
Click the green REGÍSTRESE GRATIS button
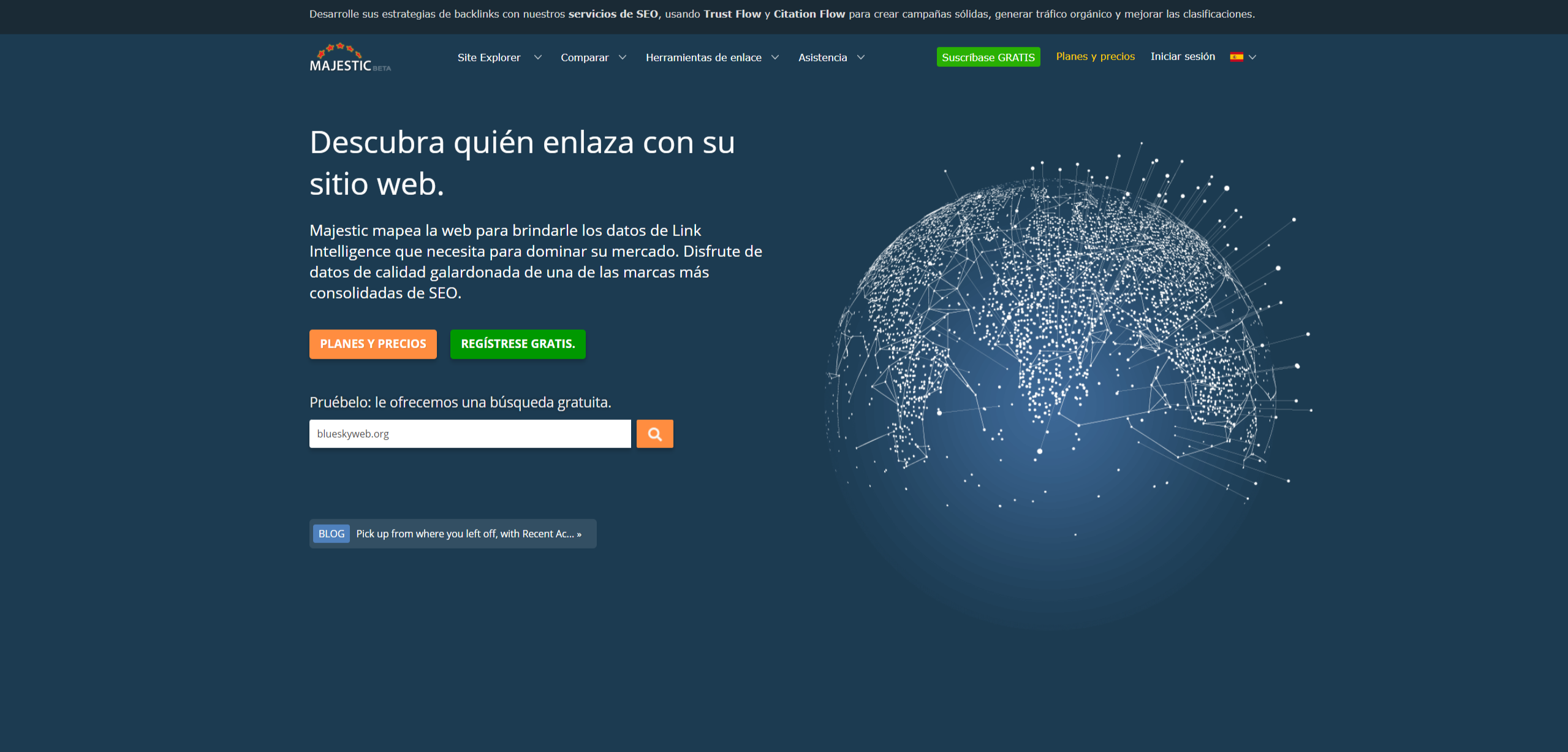tap(518, 344)
